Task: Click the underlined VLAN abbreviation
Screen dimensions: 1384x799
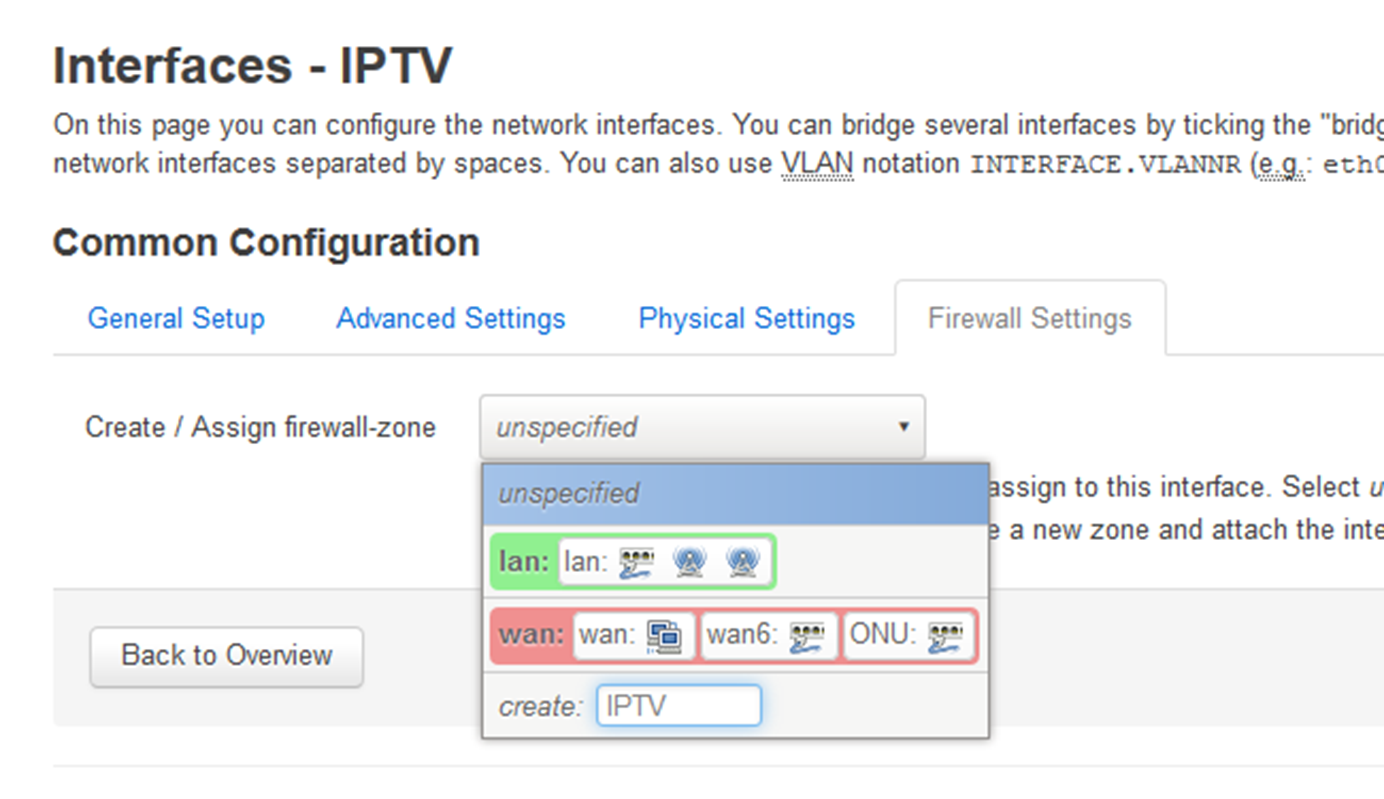Action: click(817, 163)
